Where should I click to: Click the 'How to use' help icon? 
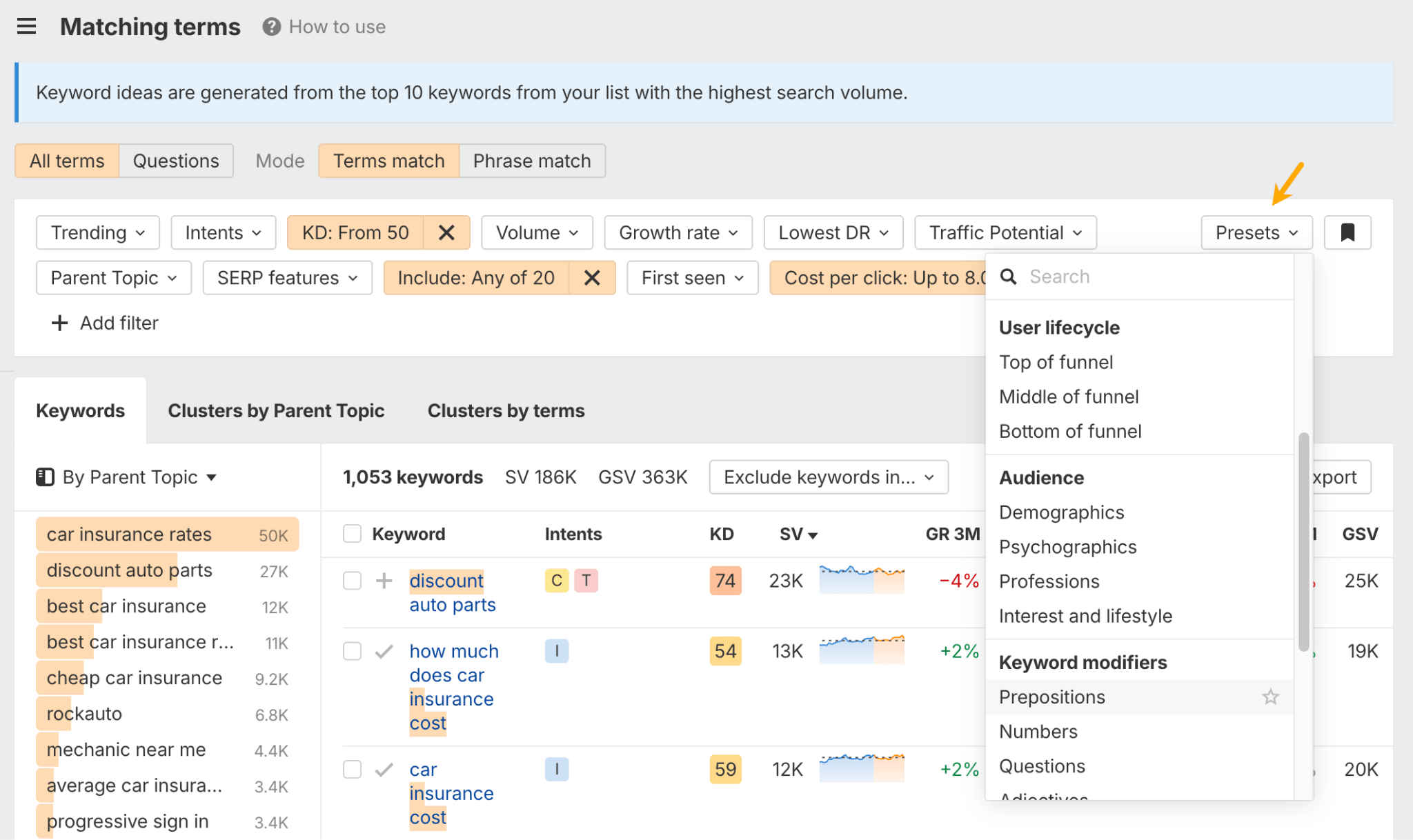coord(270,26)
